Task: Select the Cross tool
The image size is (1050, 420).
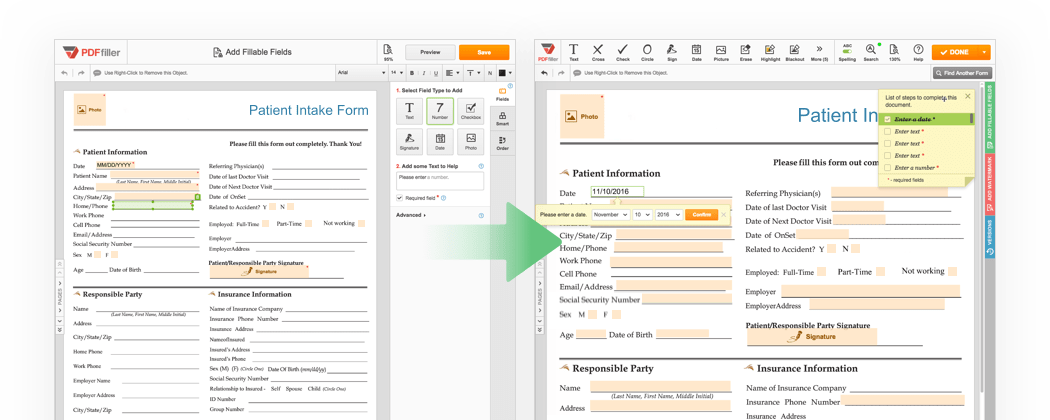Action: [598, 52]
